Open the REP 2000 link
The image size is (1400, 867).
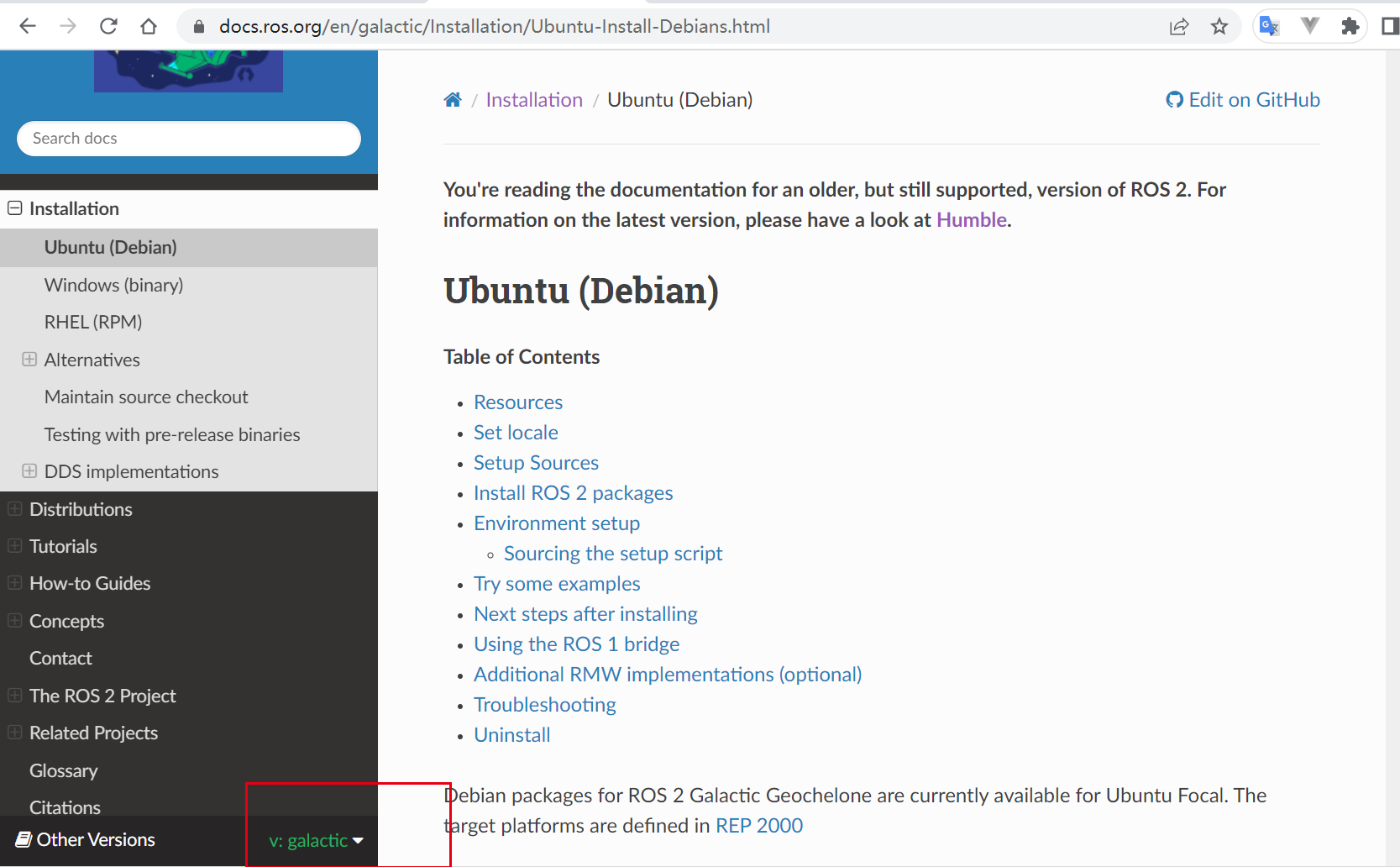click(x=759, y=826)
